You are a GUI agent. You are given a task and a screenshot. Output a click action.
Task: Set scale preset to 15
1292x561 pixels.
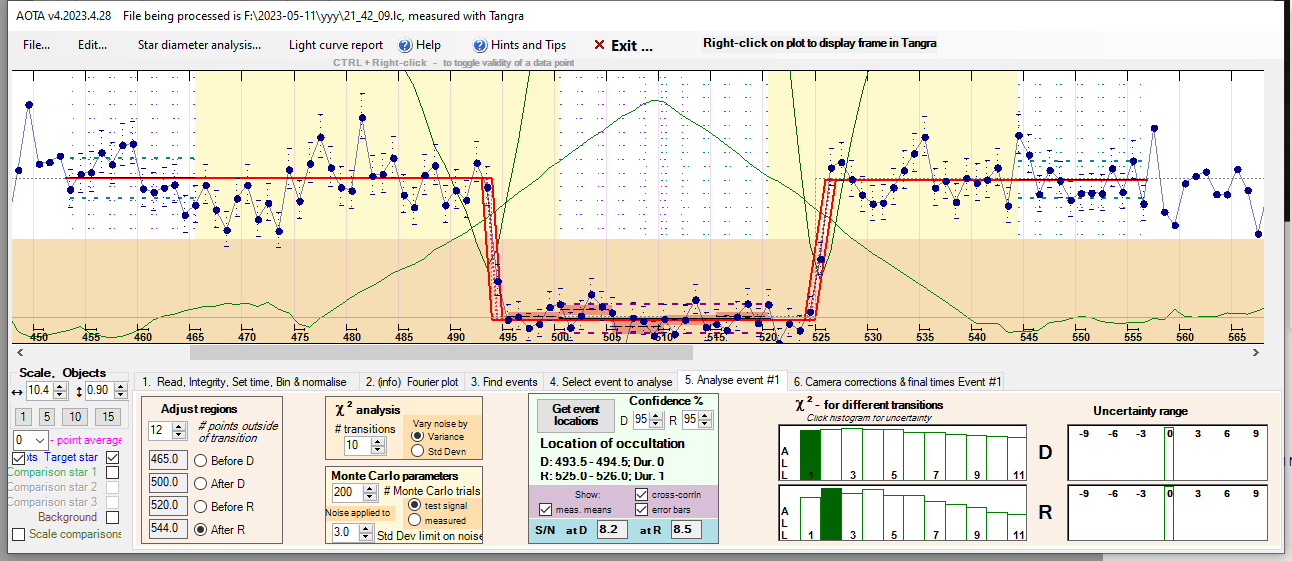click(109, 416)
